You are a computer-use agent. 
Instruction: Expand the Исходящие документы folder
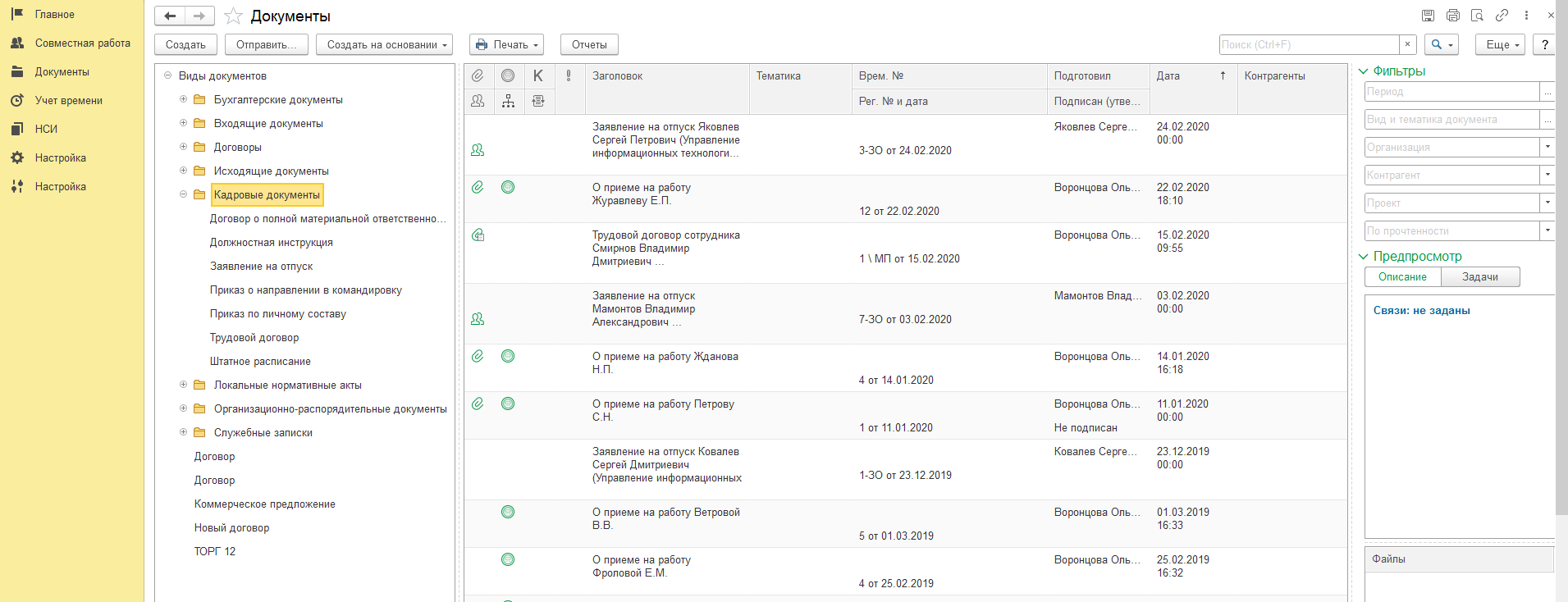(x=183, y=171)
